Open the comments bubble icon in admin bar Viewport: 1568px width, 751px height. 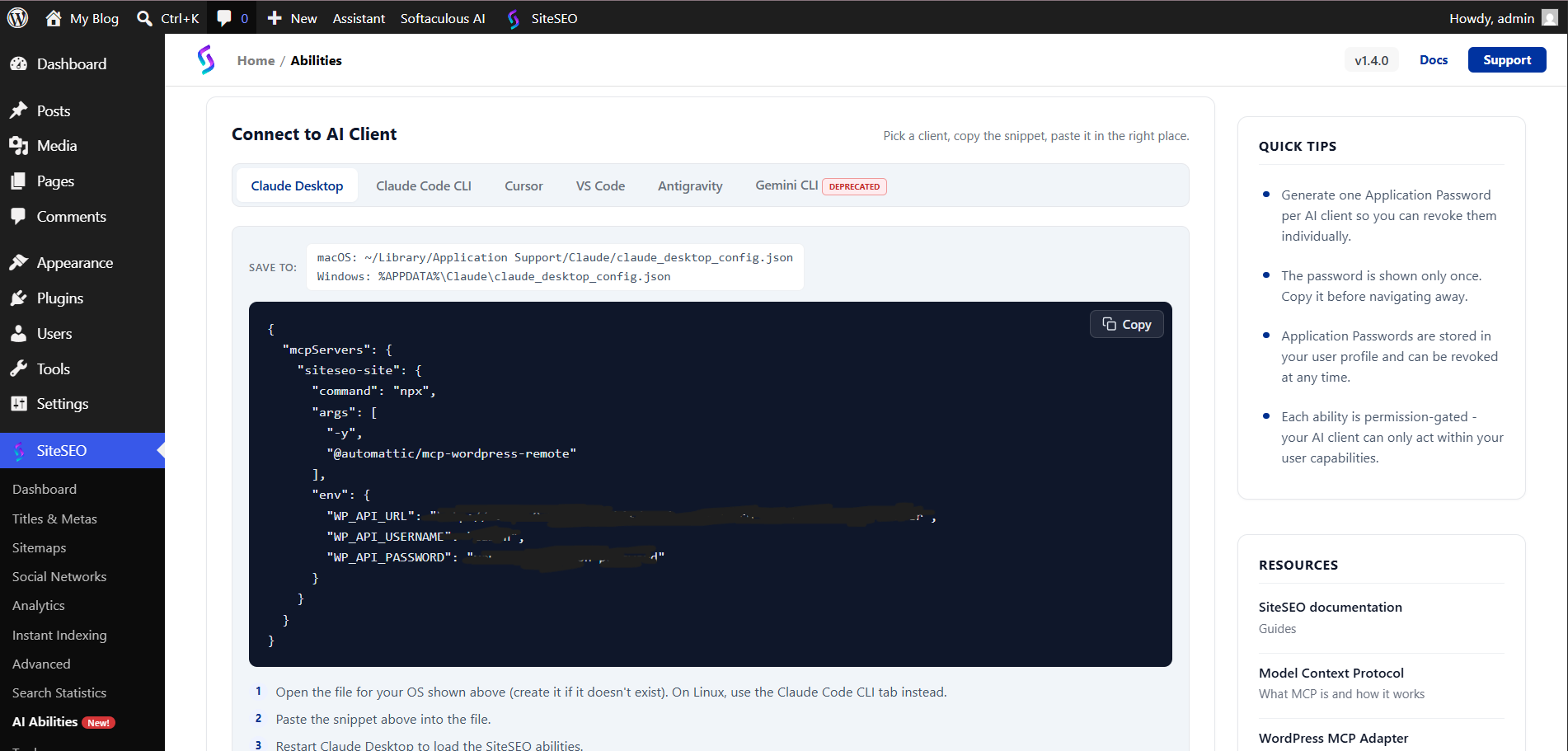(224, 18)
